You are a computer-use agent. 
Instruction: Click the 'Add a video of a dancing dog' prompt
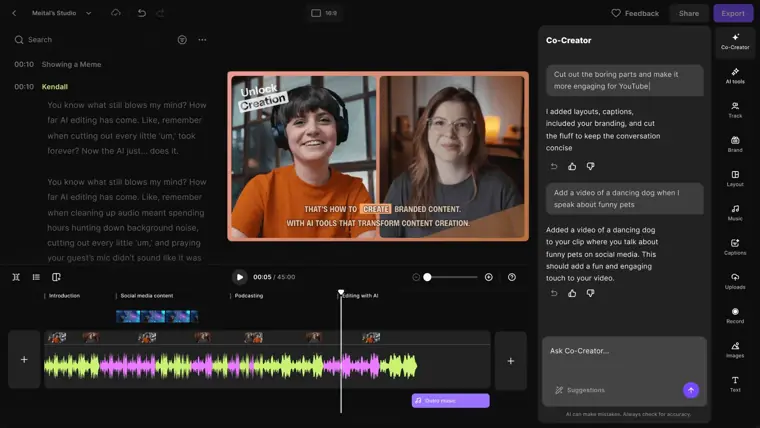(625, 199)
